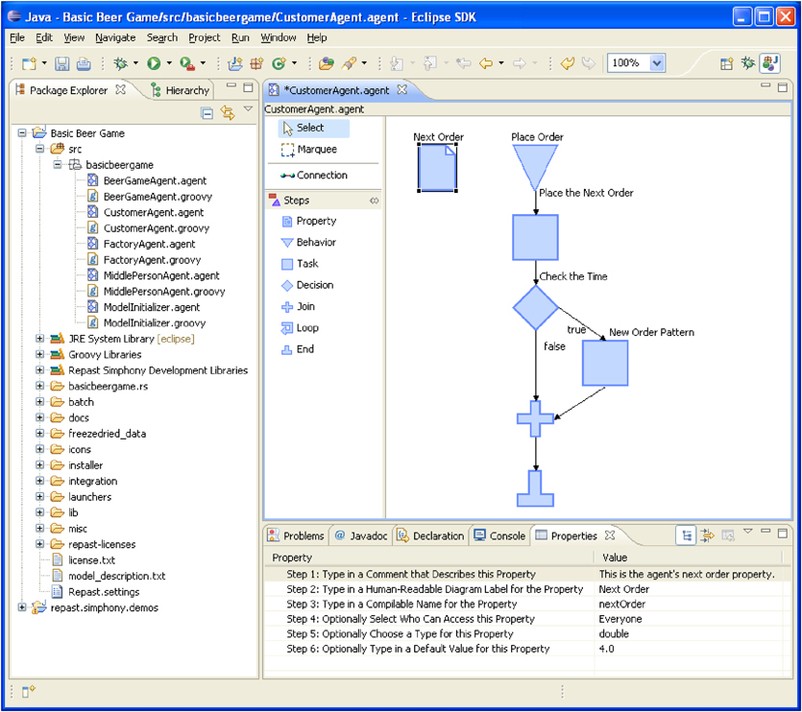Expand the repast.simphony.demos project
Screen dimensions: 802x712
point(23,607)
